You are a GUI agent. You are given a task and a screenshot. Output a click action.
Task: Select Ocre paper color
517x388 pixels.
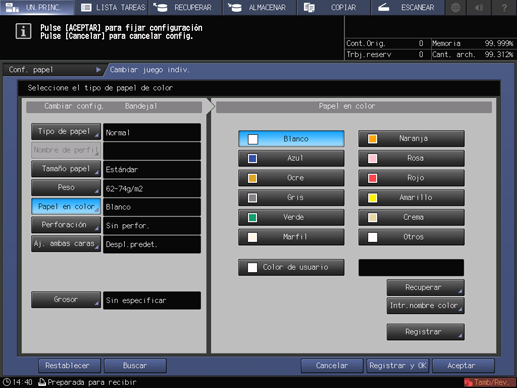click(x=291, y=178)
